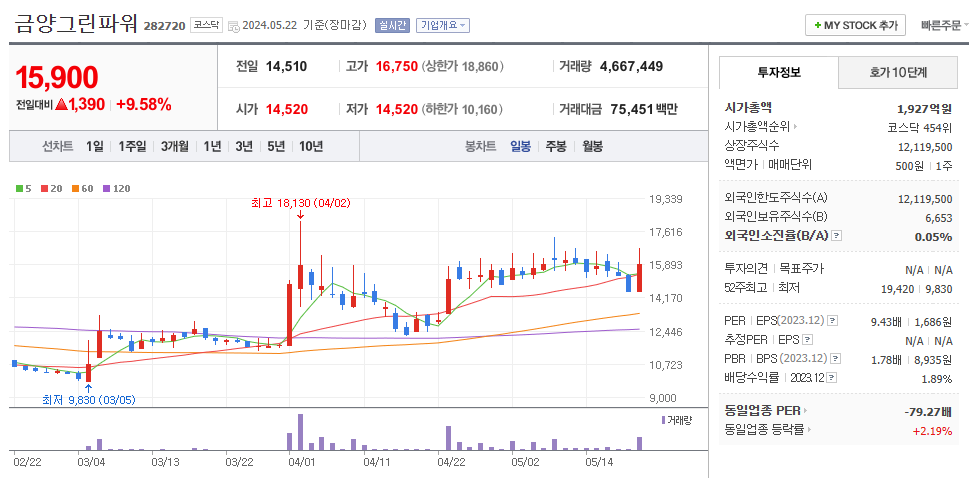
Task: Select the 5년 line chart period
Action: 276,147
